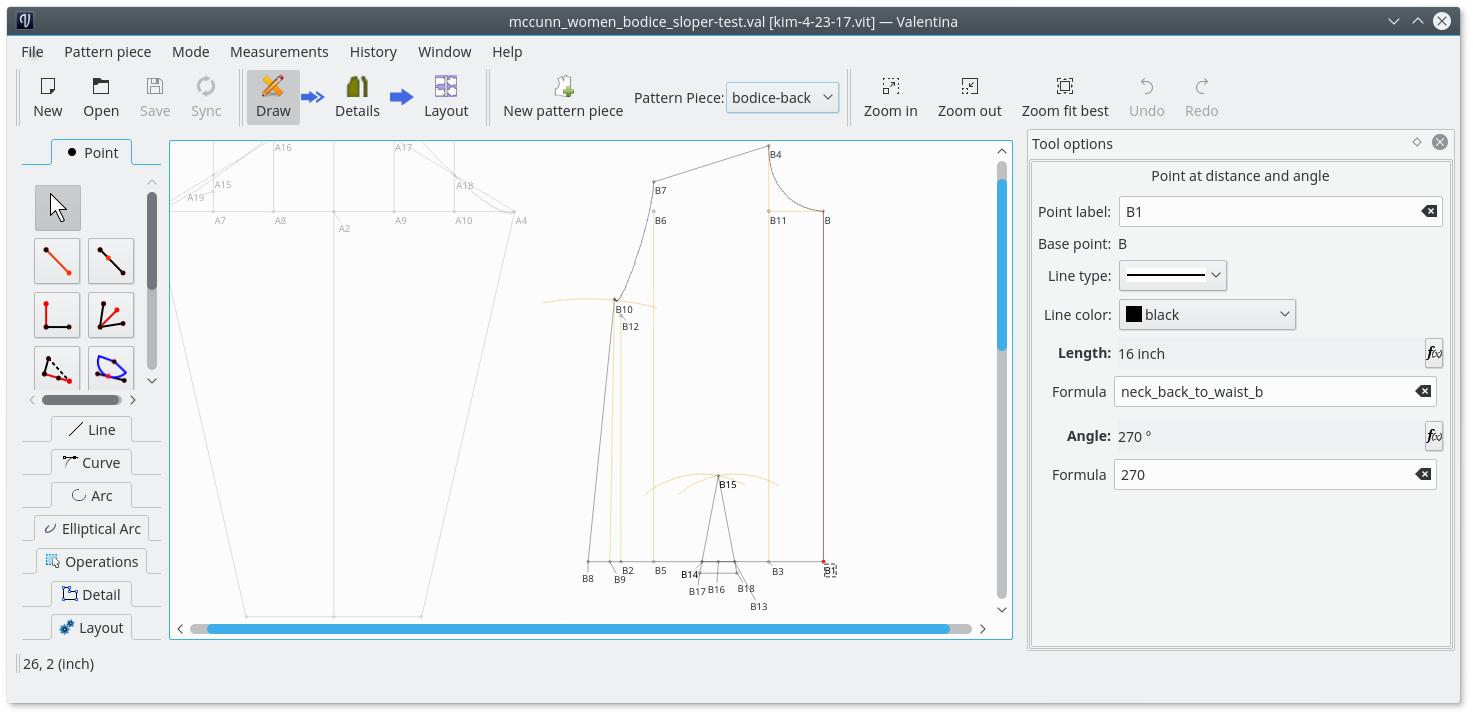Switch to Details mode
This screenshot has width=1473, height=716.
click(357, 97)
